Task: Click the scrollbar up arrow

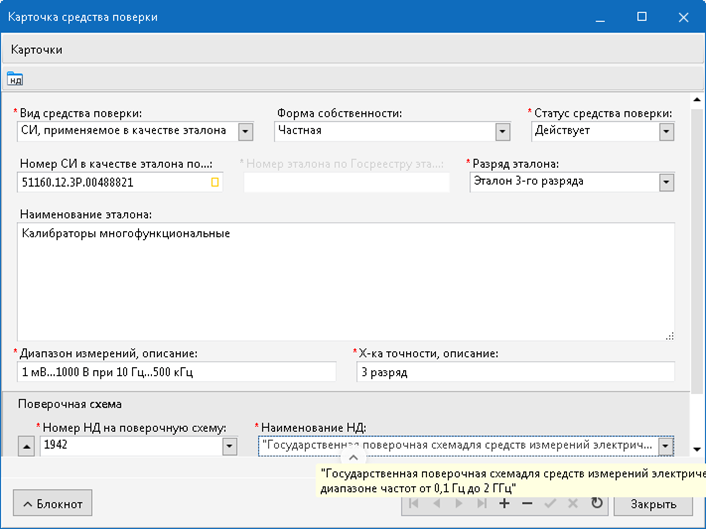Action: click(697, 99)
